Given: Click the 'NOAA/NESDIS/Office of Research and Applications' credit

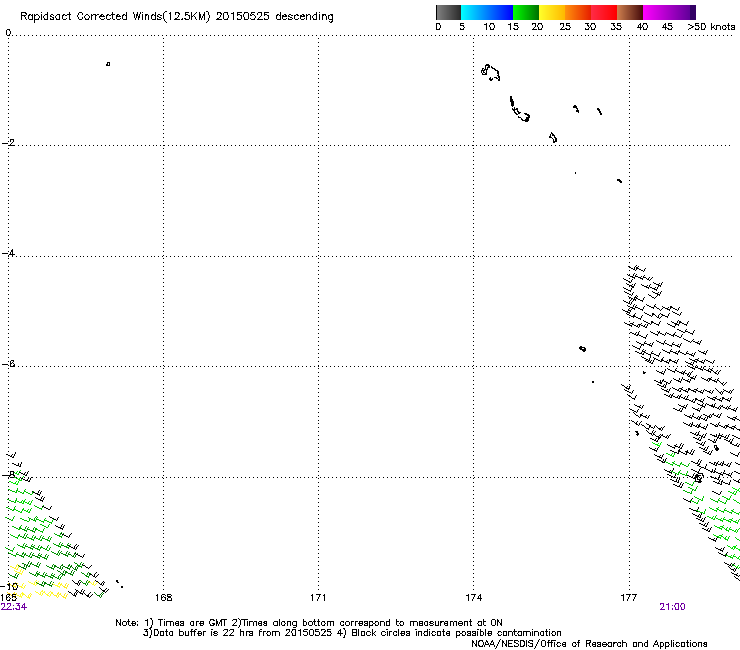Looking at the screenshot, I should point(589,644).
